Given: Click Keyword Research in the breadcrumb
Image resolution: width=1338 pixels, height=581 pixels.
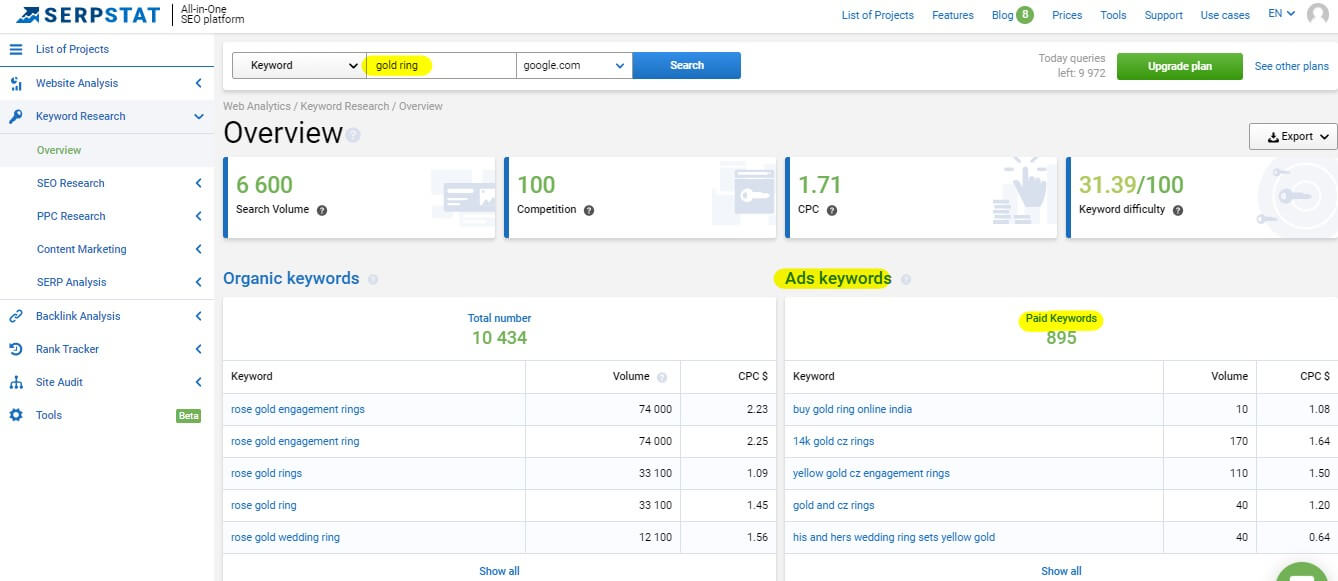Looking at the screenshot, I should pyautogui.click(x=345, y=106).
